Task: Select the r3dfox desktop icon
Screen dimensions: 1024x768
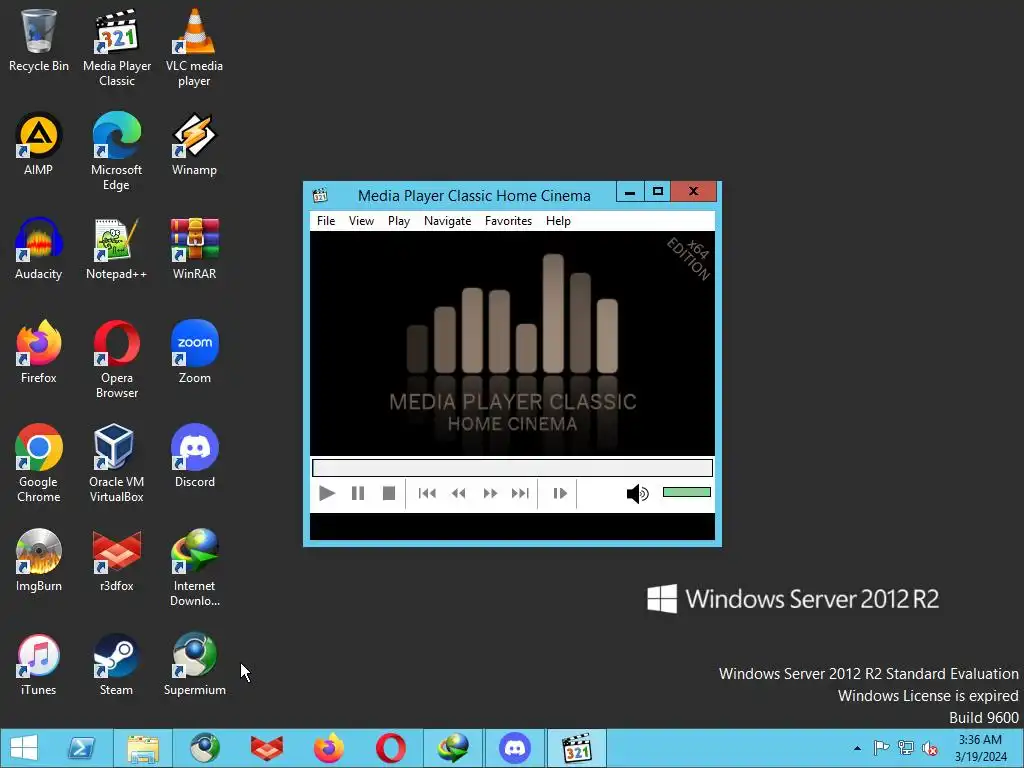Action: click(x=117, y=560)
